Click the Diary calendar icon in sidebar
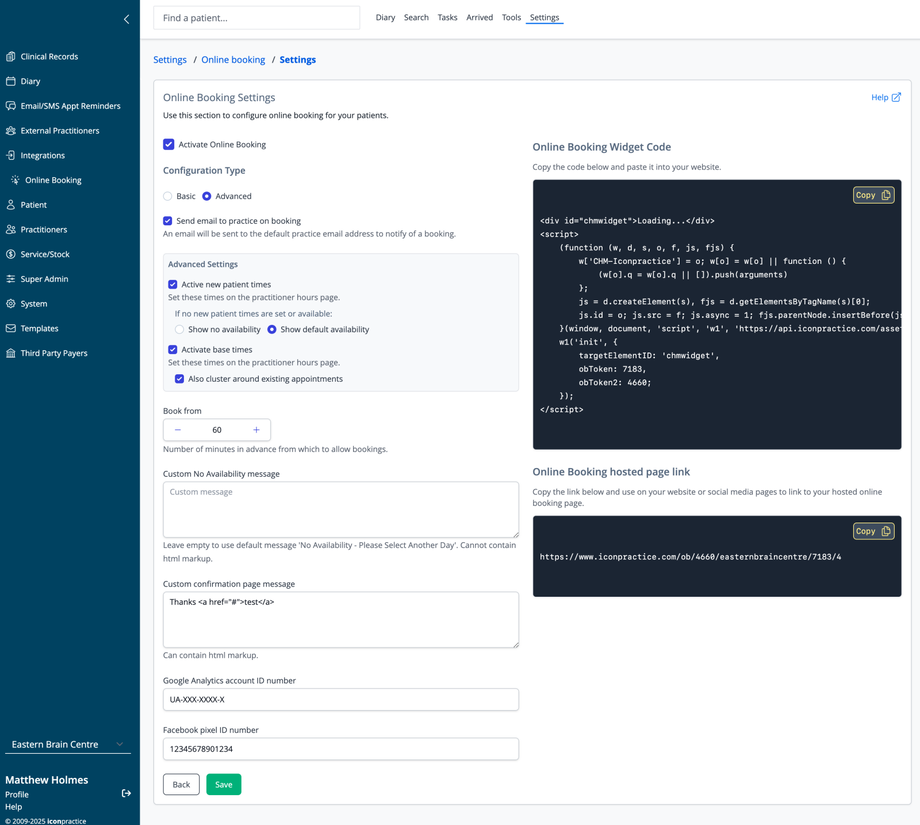 (x=11, y=81)
